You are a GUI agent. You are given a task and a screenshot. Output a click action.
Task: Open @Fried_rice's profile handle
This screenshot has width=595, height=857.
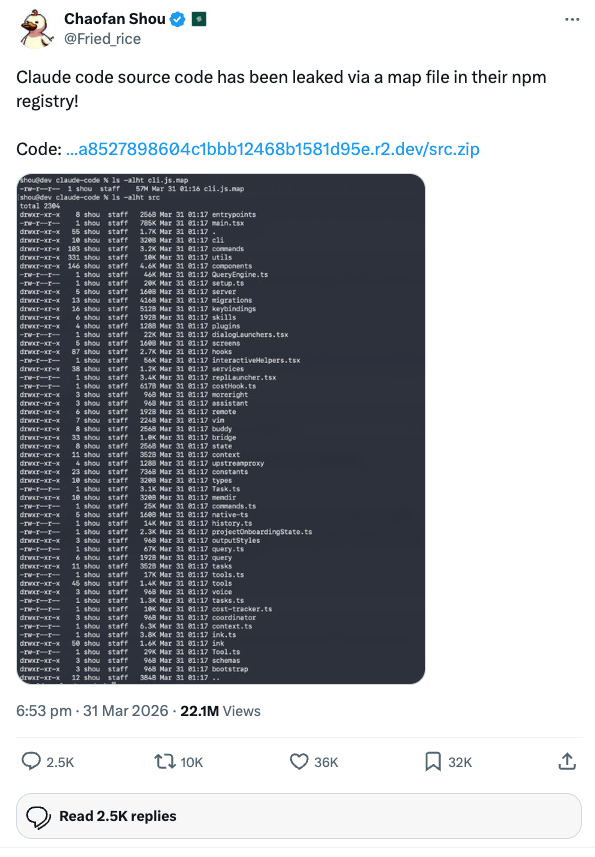click(x=101, y=37)
